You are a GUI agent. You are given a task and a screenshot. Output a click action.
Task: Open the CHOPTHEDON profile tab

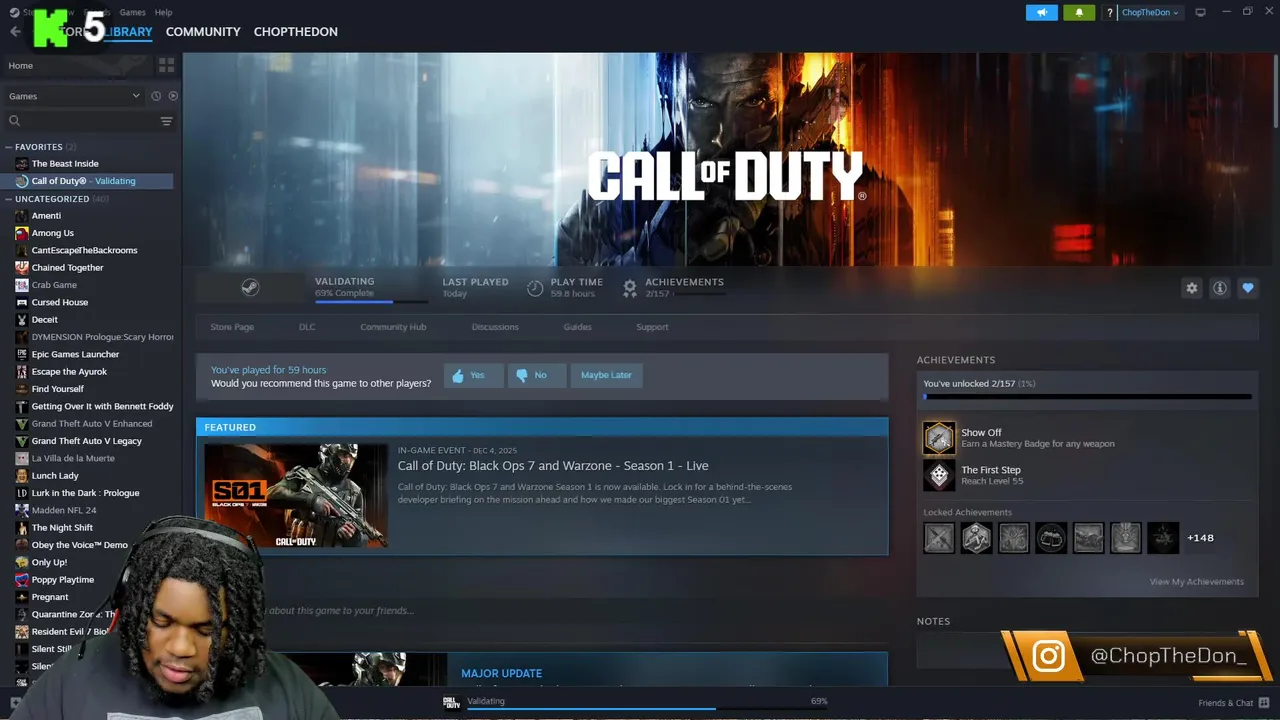(295, 32)
